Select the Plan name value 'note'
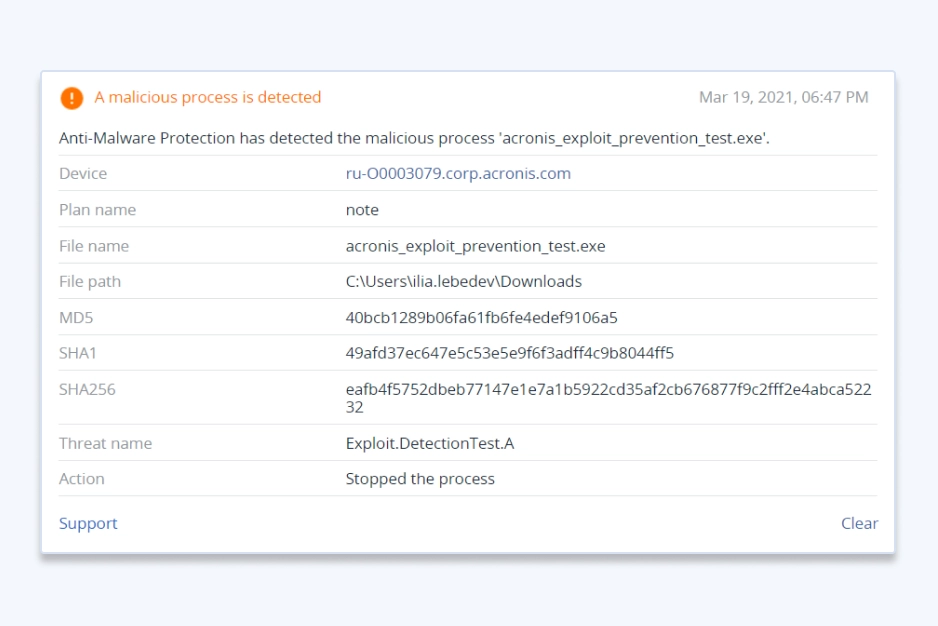Viewport: 938px width, 626px height. 362,210
